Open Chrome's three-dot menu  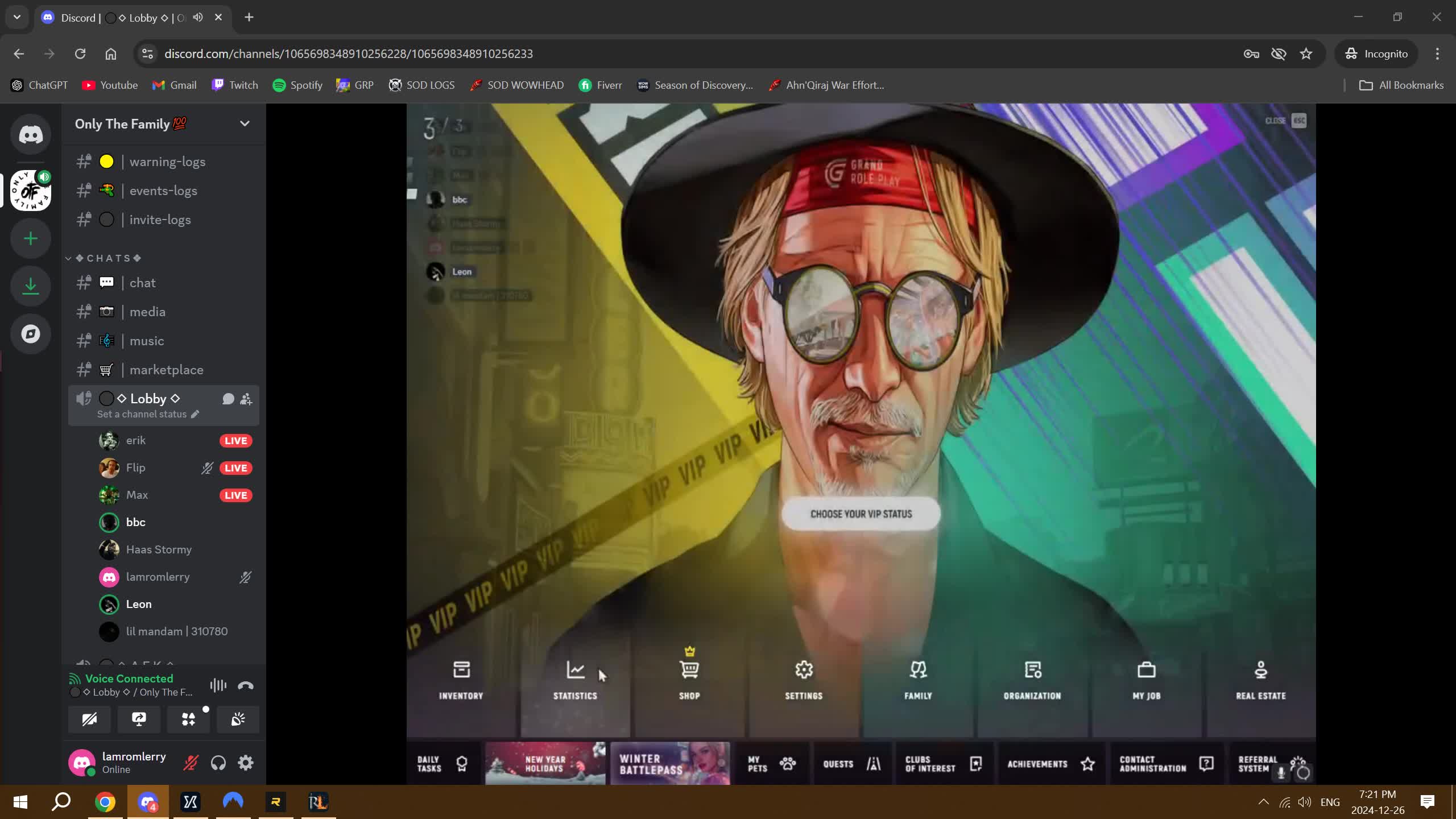pyautogui.click(x=1437, y=53)
